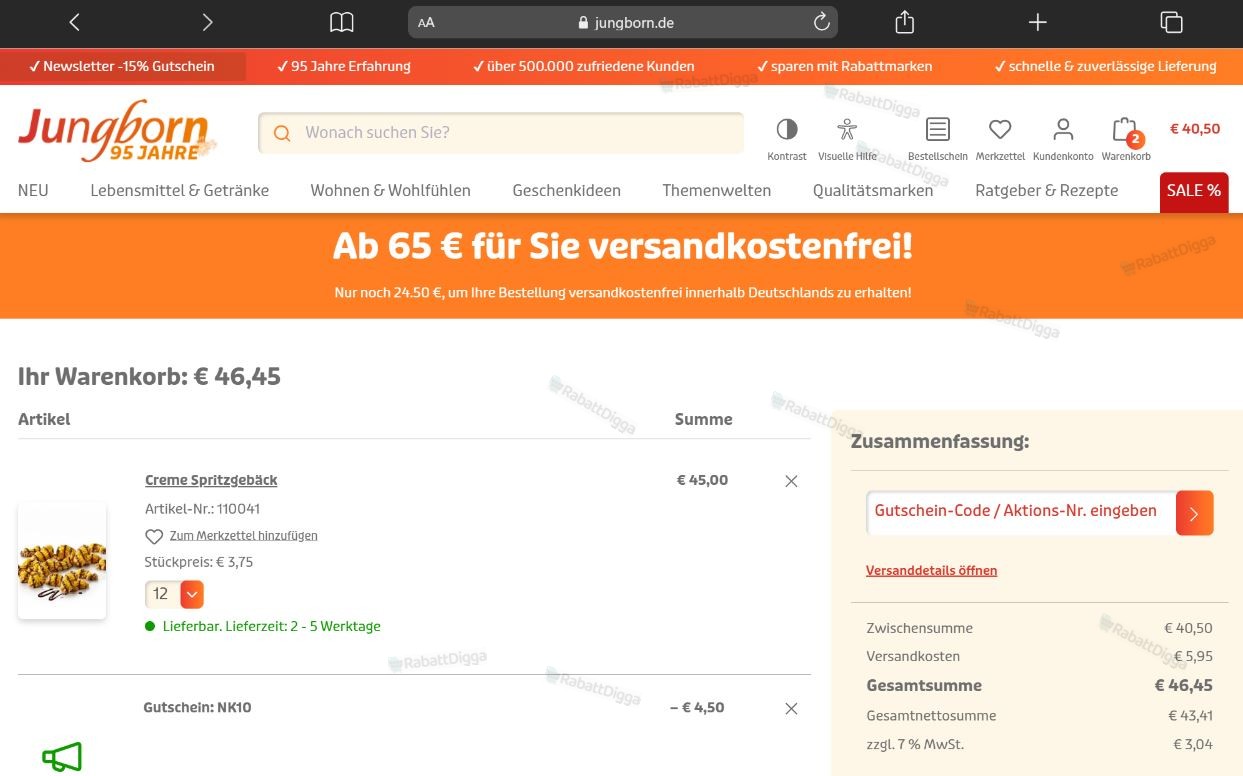Viewport: 1243px width, 776px height.
Task: Submit voucher code with orange arrow button
Action: click(x=1194, y=513)
